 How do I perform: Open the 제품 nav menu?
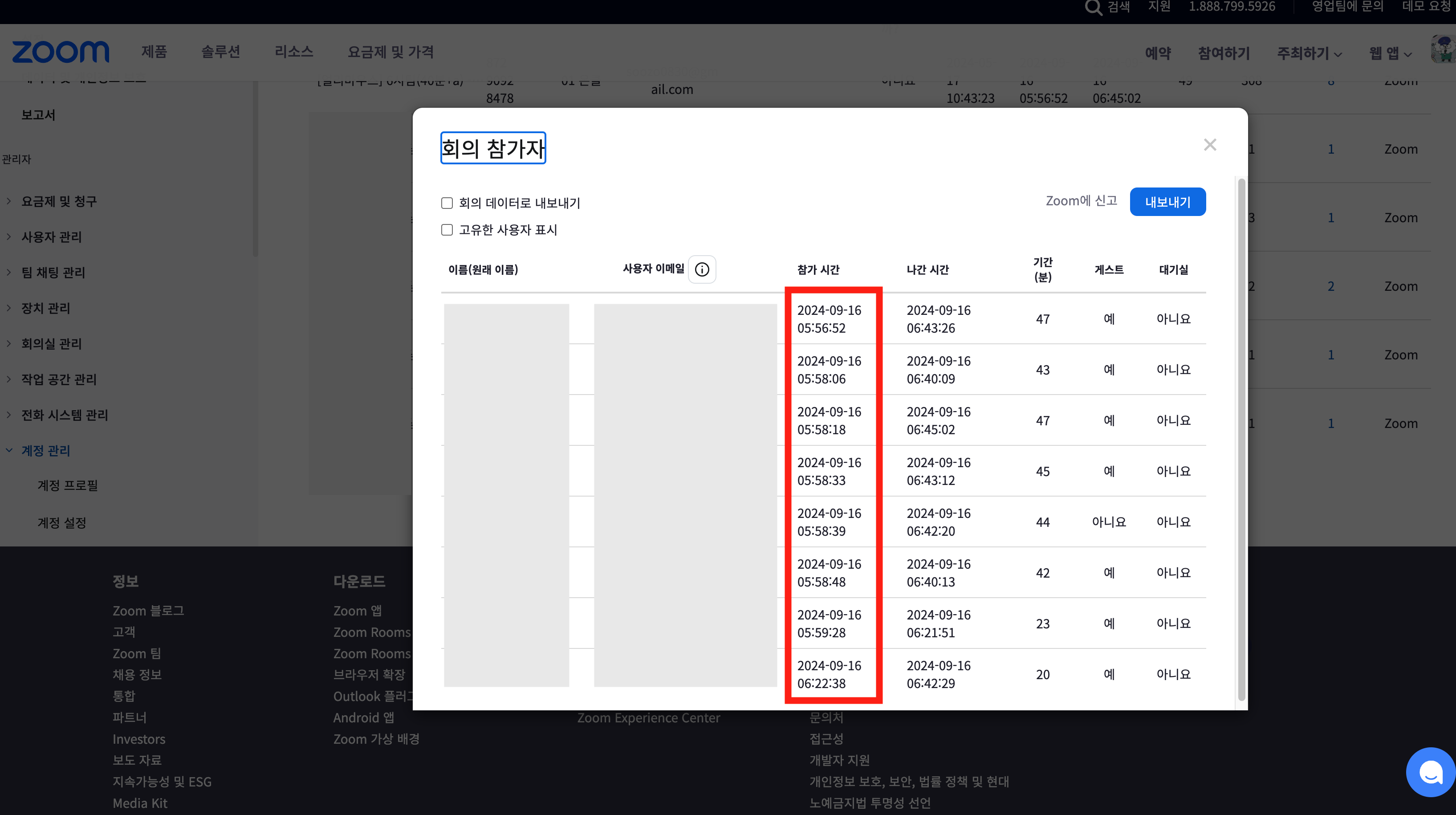click(x=155, y=52)
